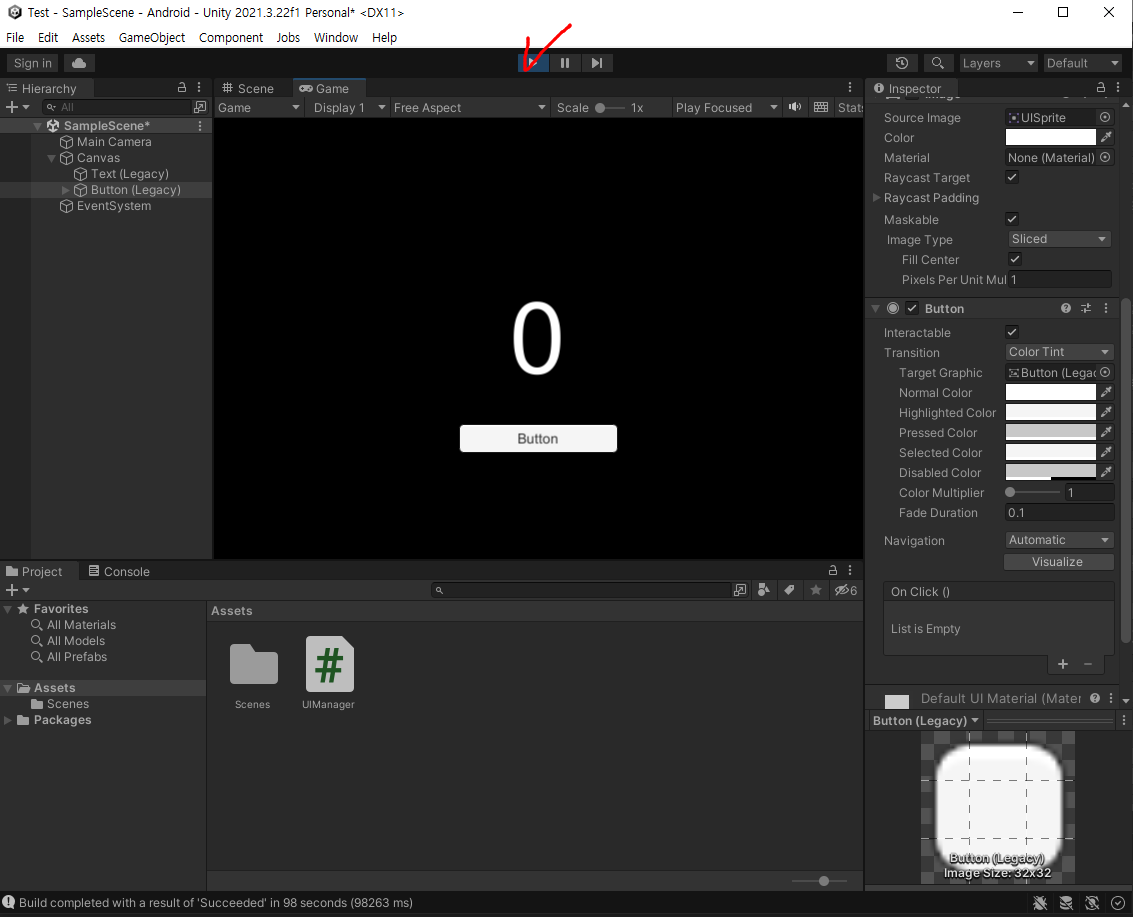The image size is (1133, 917).
Task: Click the Button in Game view
Action: coord(538,439)
